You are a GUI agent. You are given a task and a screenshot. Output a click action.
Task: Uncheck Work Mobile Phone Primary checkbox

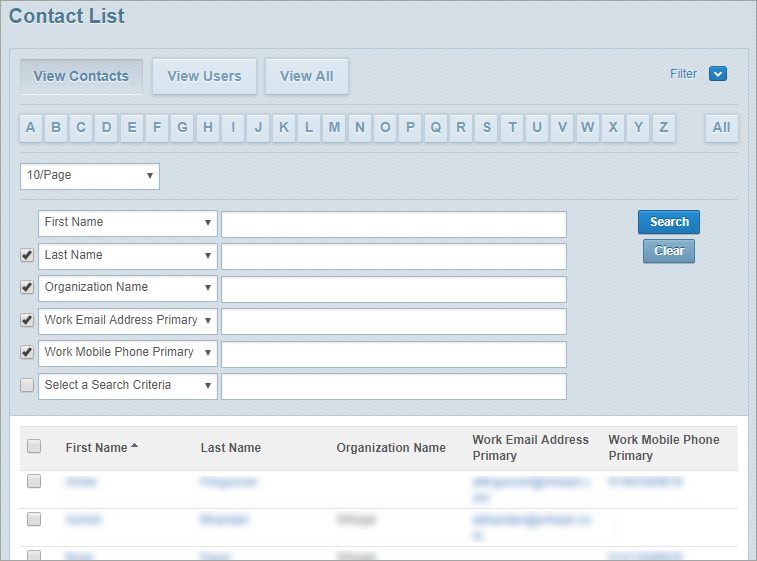point(27,352)
